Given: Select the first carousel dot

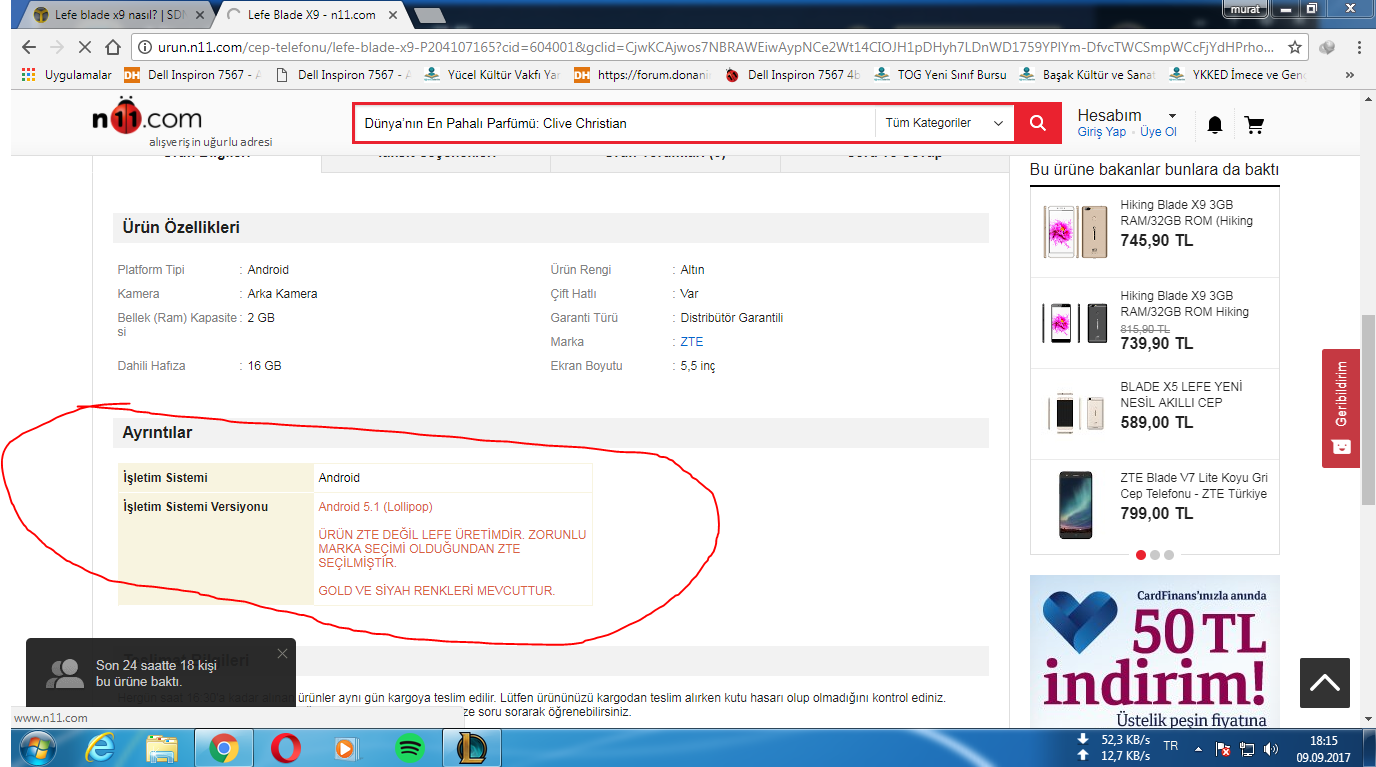Looking at the screenshot, I should [x=1141, y=555].
